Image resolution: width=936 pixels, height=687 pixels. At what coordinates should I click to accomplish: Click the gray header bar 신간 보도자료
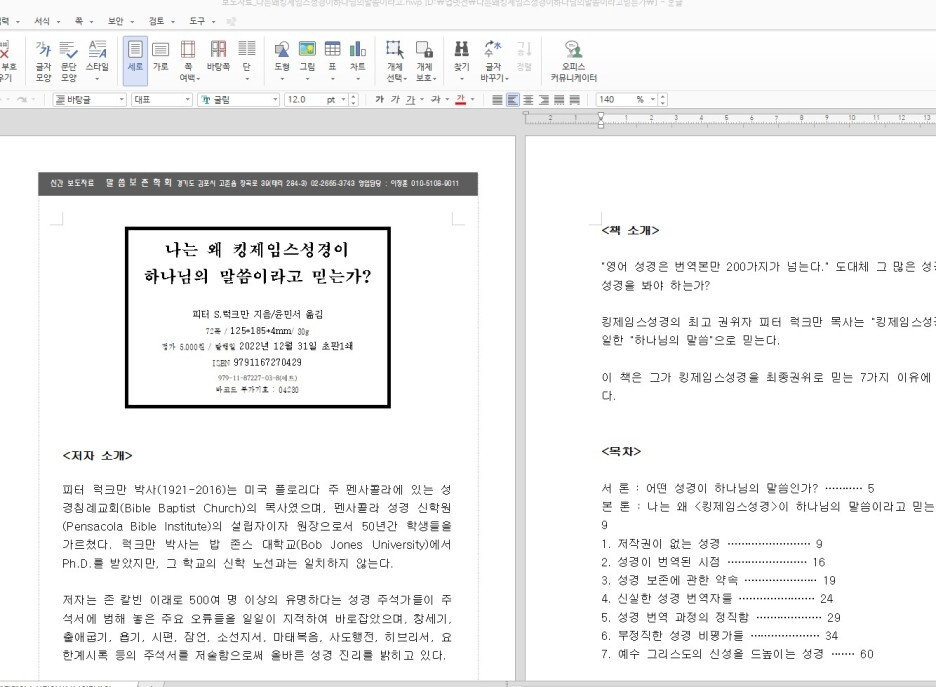tap(258, 183)
